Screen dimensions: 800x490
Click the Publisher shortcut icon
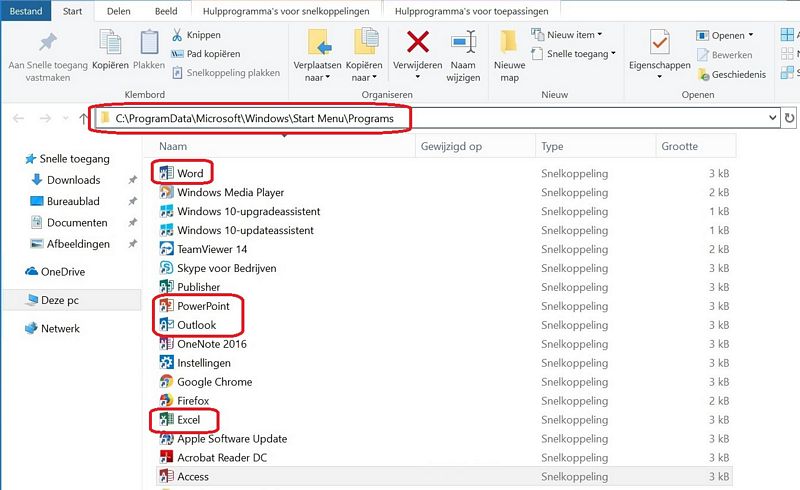[166, 287]
